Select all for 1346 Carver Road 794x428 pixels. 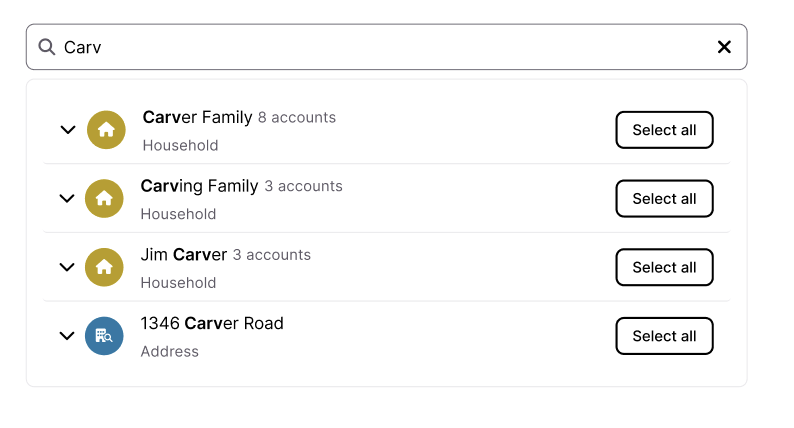coord(664,336)
